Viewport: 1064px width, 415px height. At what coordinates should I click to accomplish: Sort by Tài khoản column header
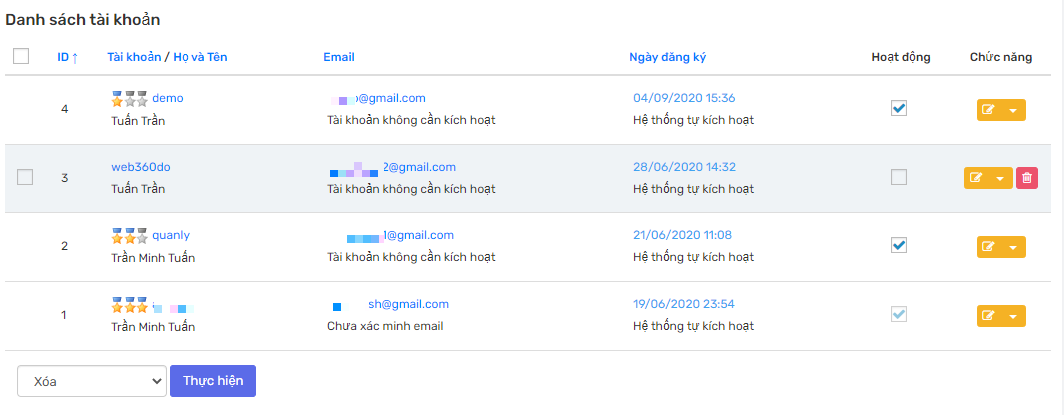click(134, 57)
